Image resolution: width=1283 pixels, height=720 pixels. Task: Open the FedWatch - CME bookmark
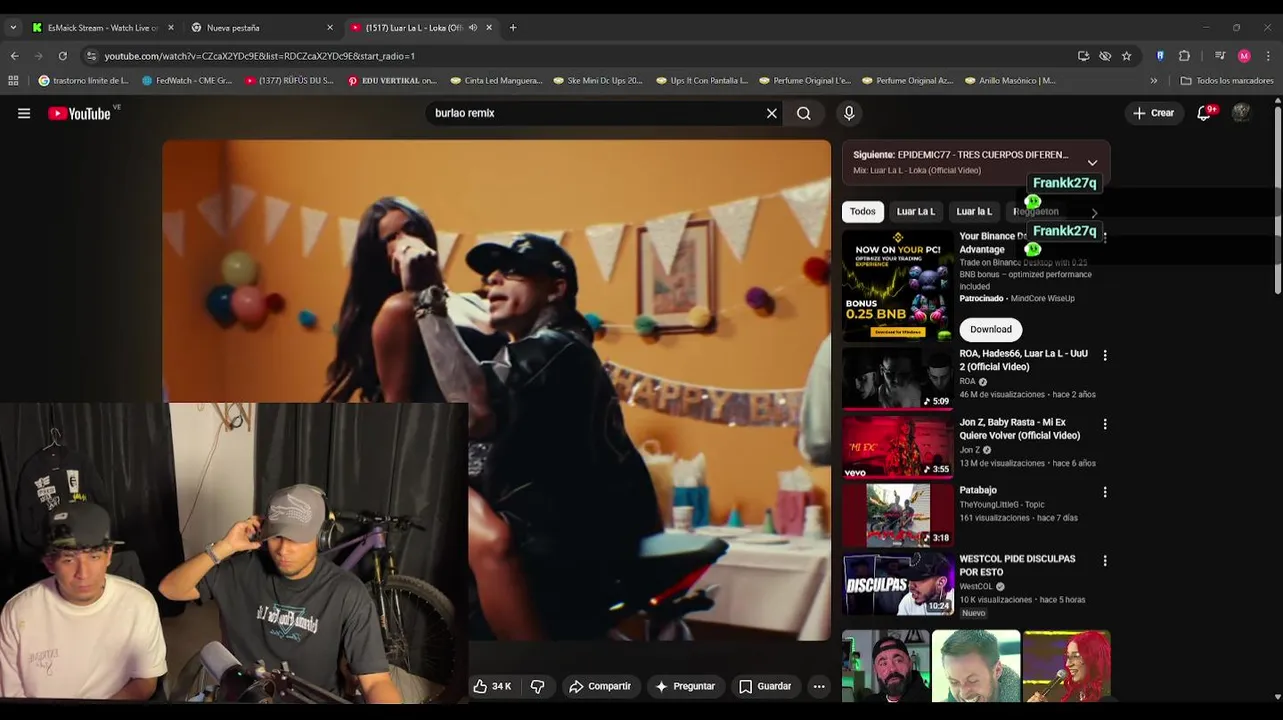[188, 80]
